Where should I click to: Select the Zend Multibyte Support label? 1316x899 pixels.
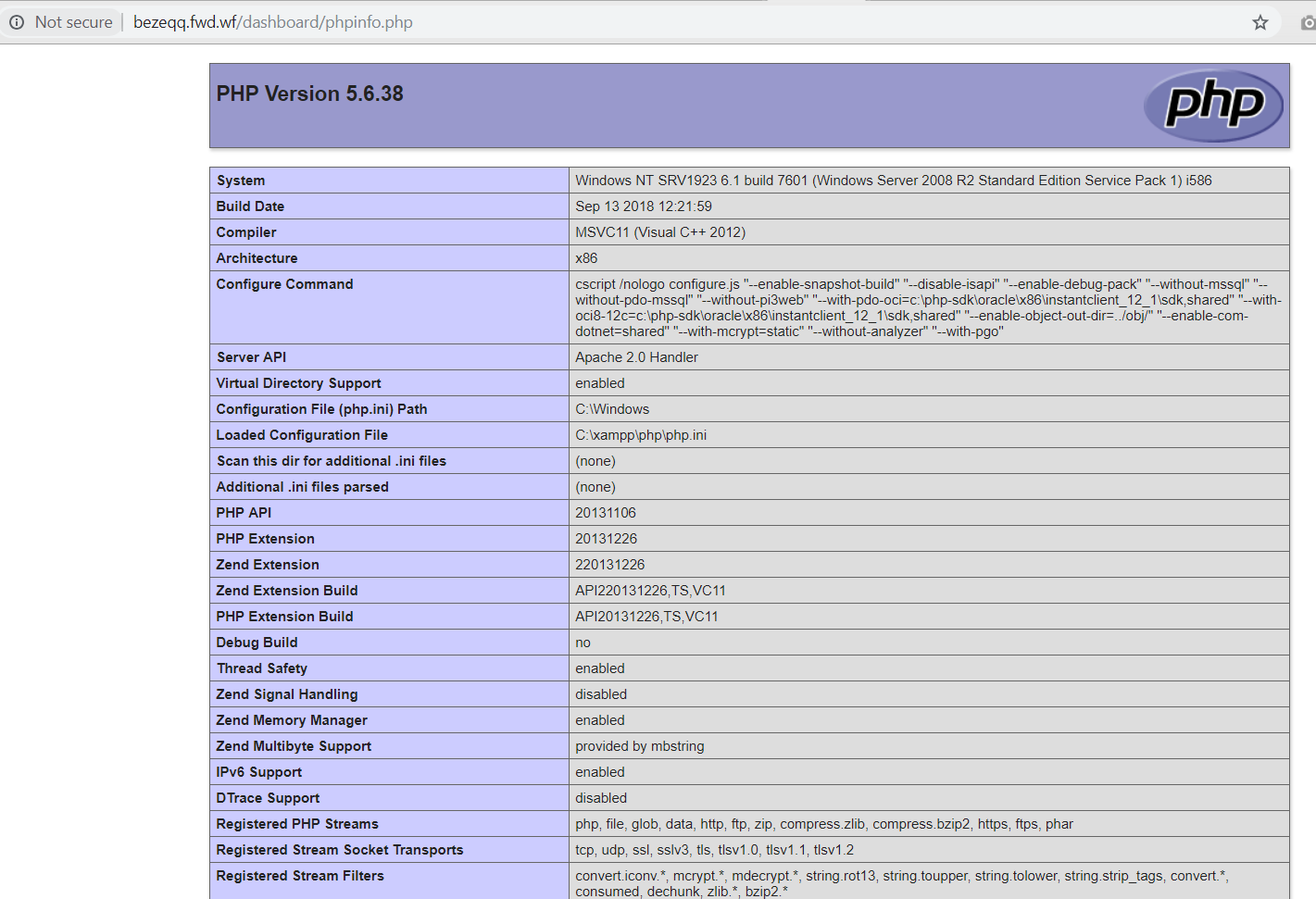tap(294, 746)
